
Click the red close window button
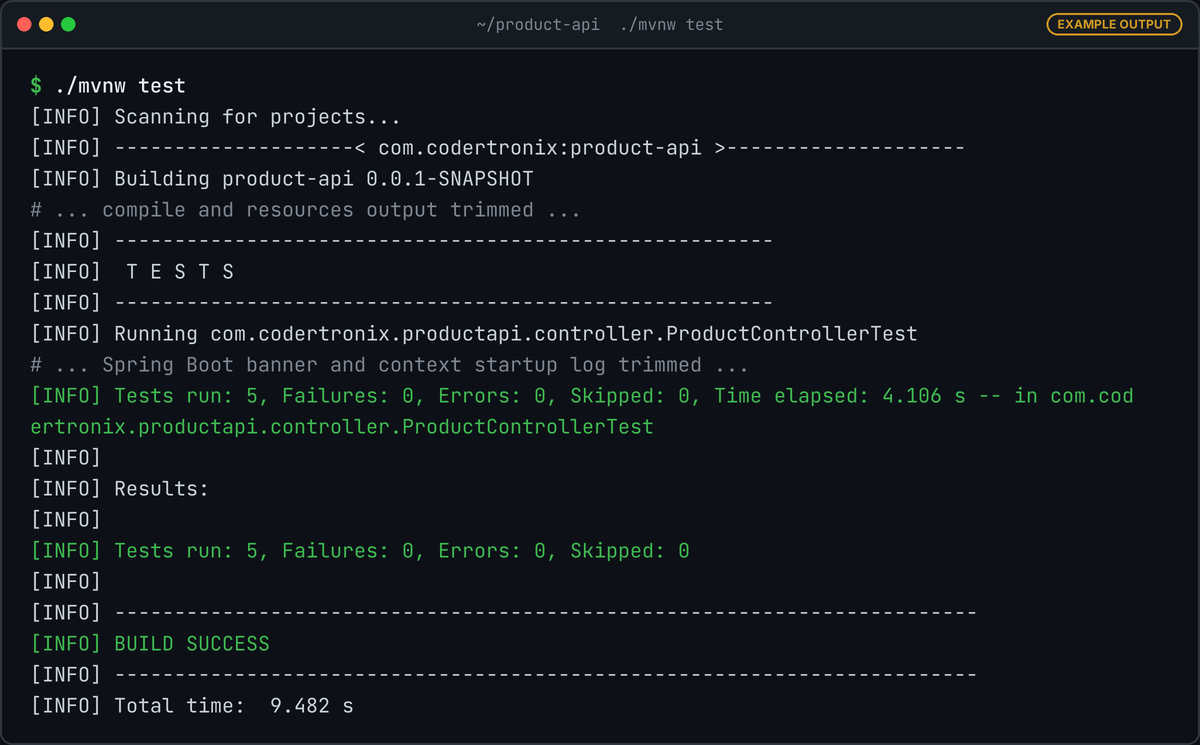coord(24,24)
